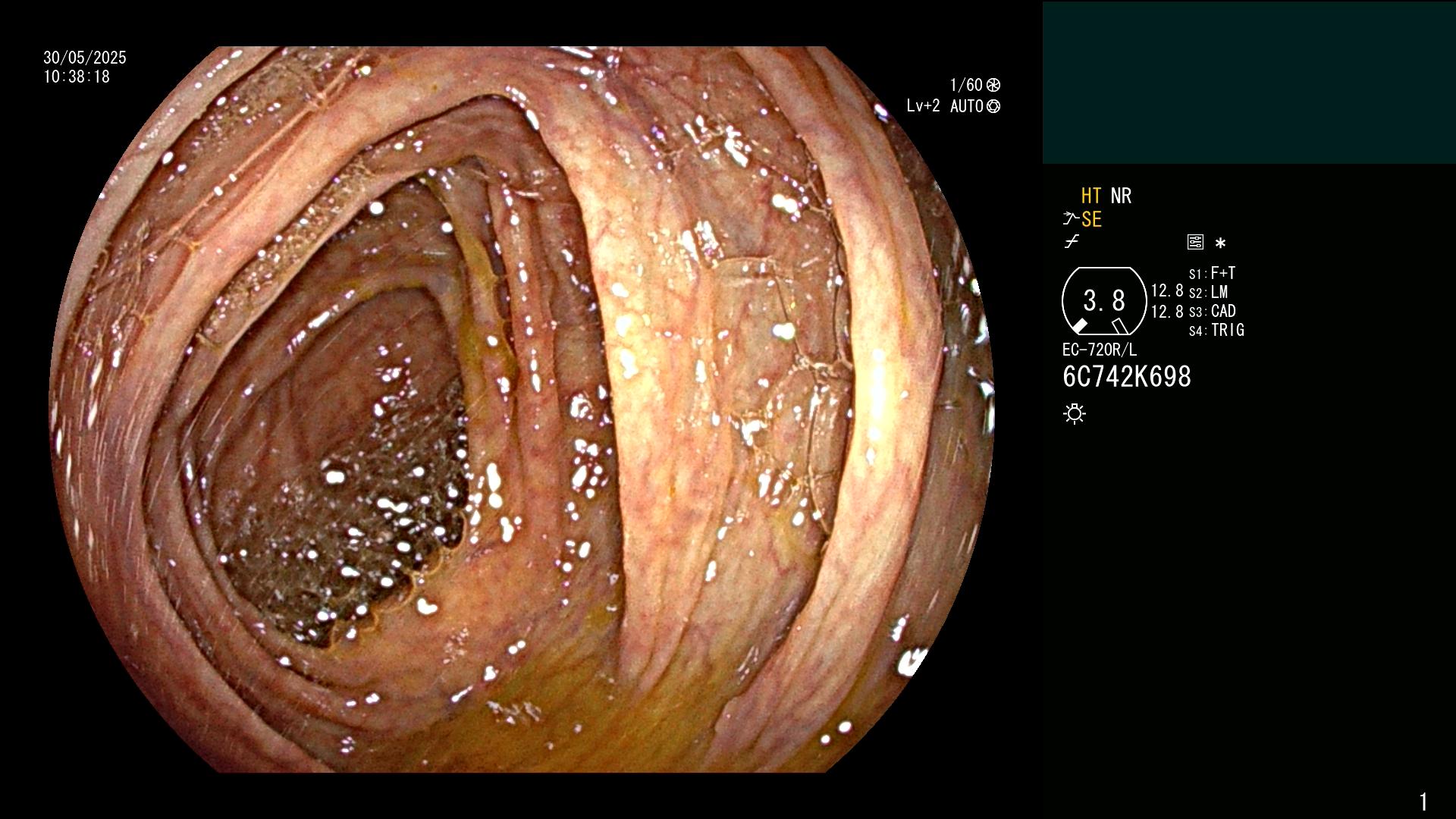
Task: Click the time 10:38:18
Action: click(77, 77)
